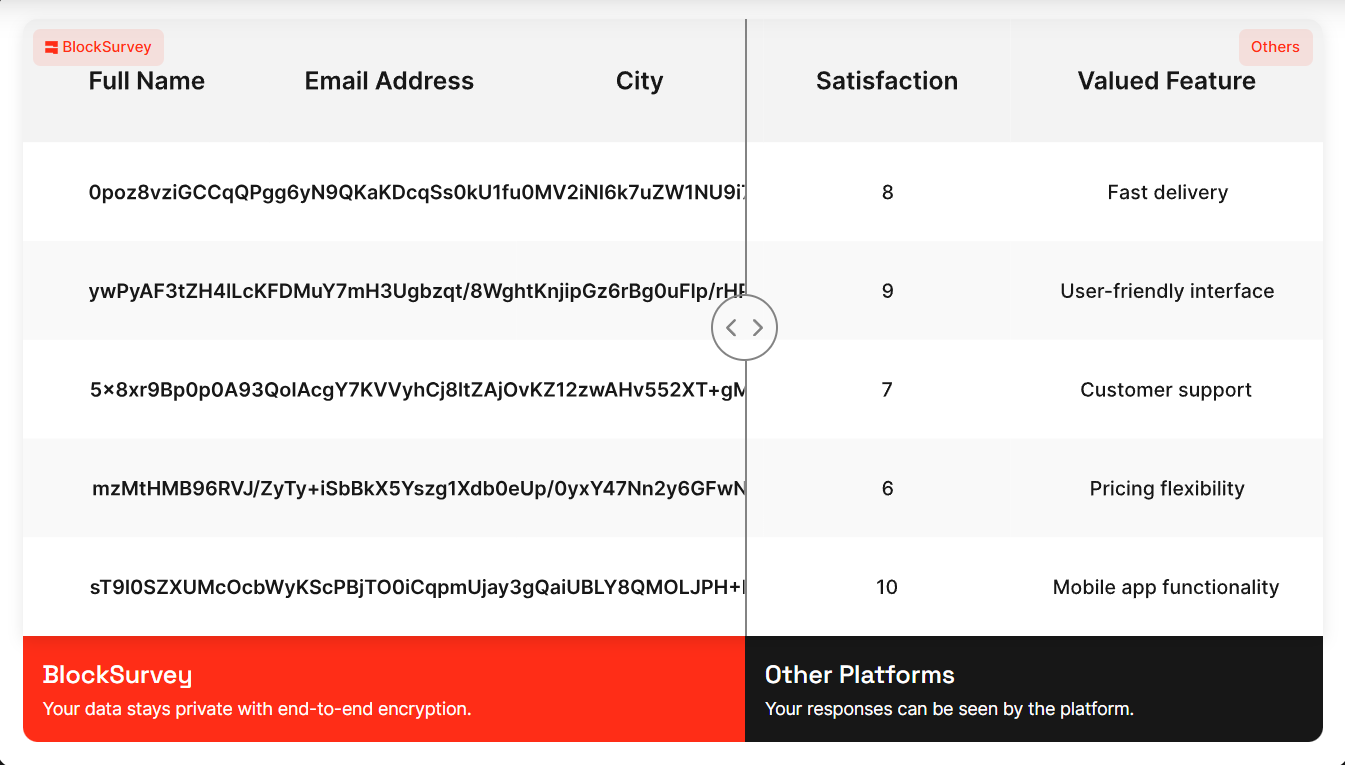Viewport: 1345px width, 765px height.
Task: Click the Full Name column header
Action: pyautogui.click(x=147, y=81)
